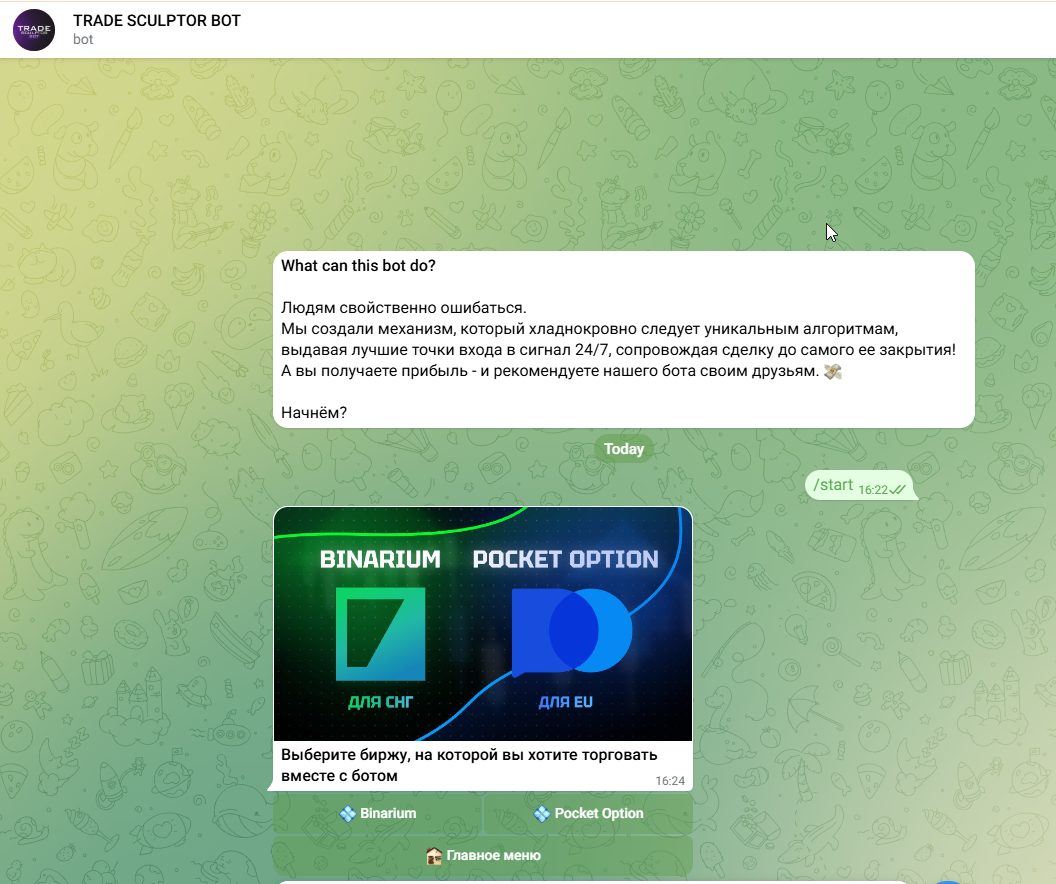Screen dimensions: 1056x884
Task: Click the caption 'Выберите биржу' text
Action: [469, 766]
